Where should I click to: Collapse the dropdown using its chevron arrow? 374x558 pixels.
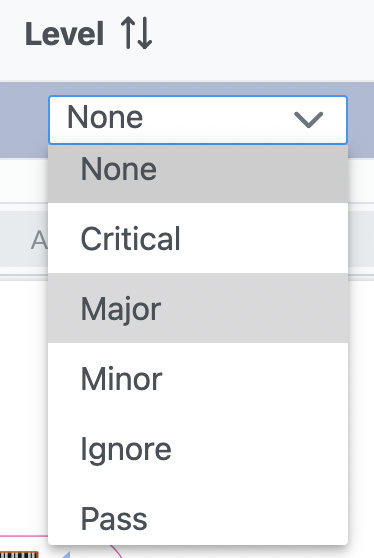[309, 120]
